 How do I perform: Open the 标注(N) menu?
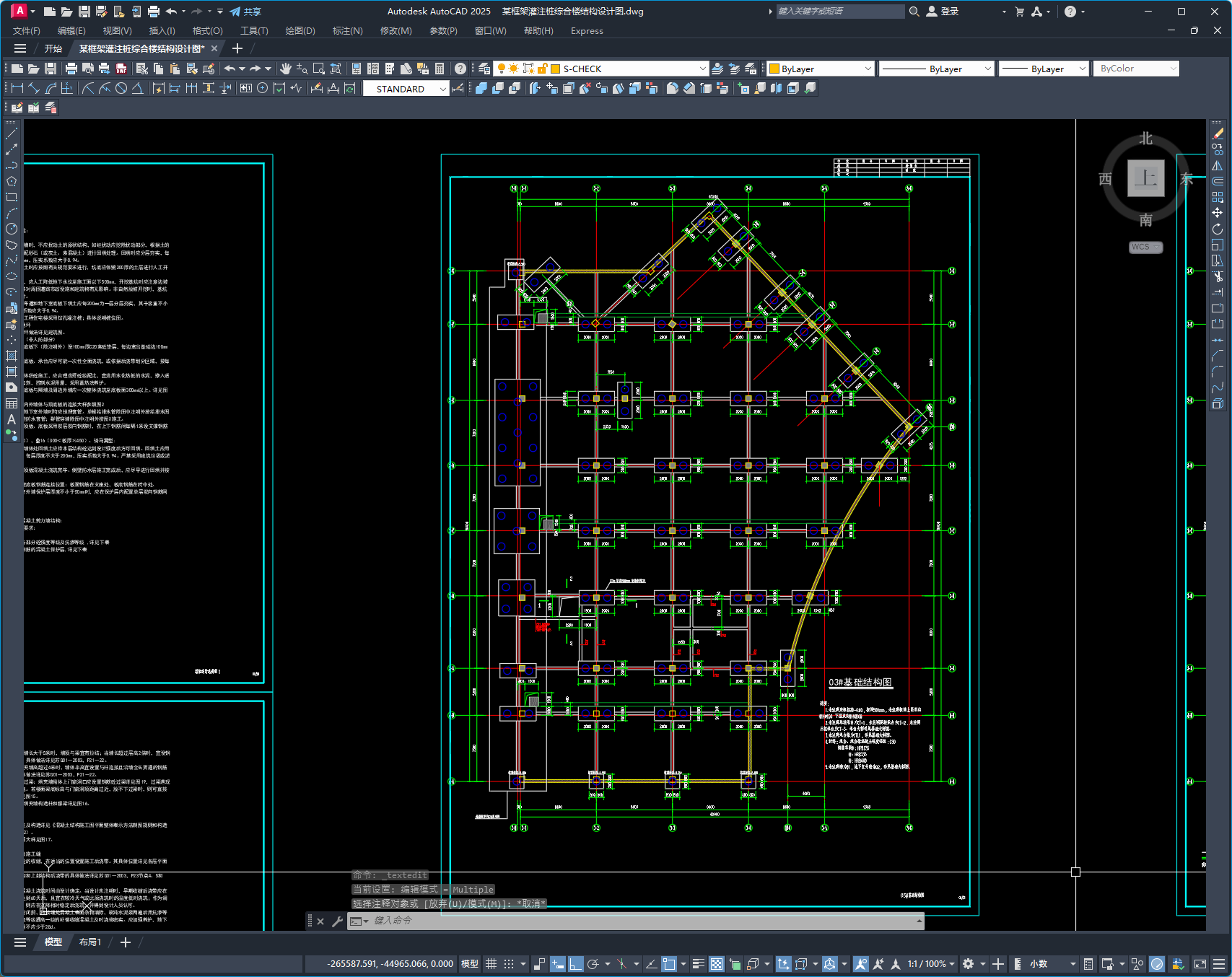(347, 31)
